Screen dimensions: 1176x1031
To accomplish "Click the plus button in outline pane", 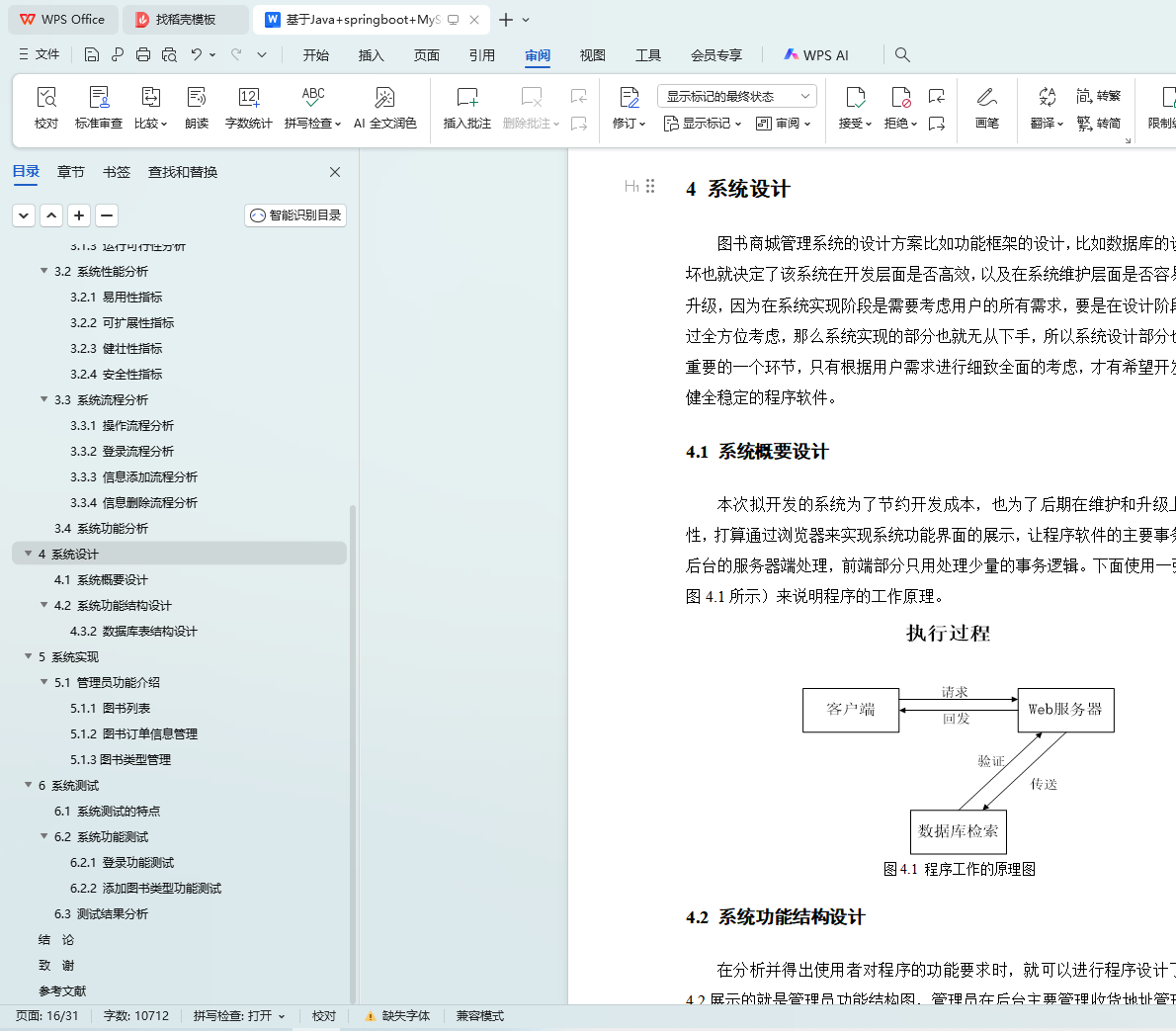I will pos(79,215).
